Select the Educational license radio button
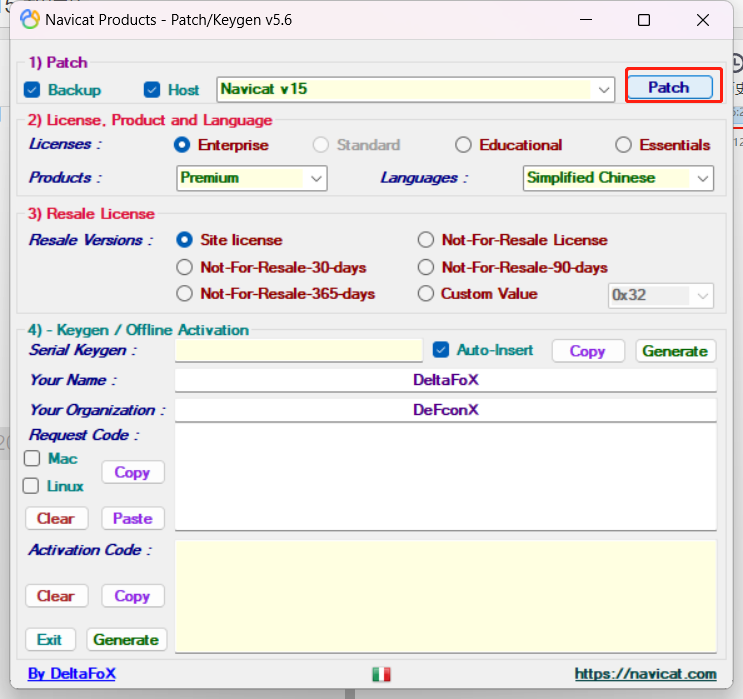 click(463, 145)
